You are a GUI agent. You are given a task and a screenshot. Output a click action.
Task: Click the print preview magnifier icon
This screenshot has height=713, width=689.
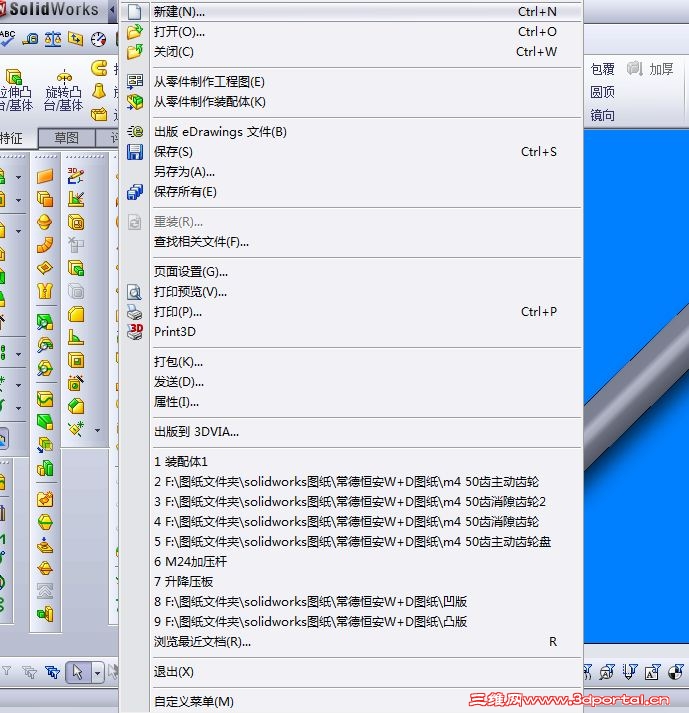(x=135, y=292)
